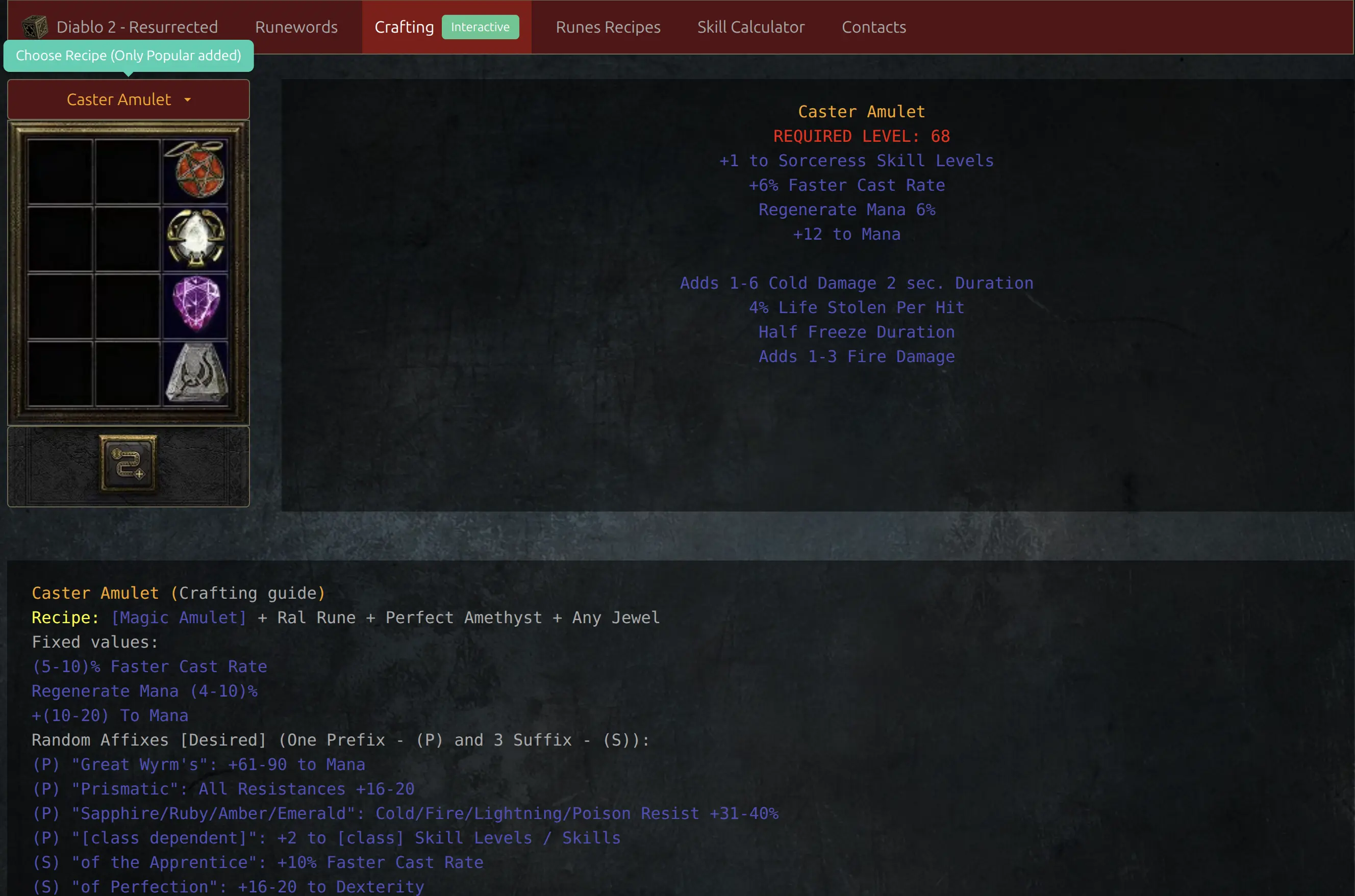Image resolution: width=1355 pixels, height=896 pixels.
Task: Switch to the Crafting tab
Action: [404, 27]
